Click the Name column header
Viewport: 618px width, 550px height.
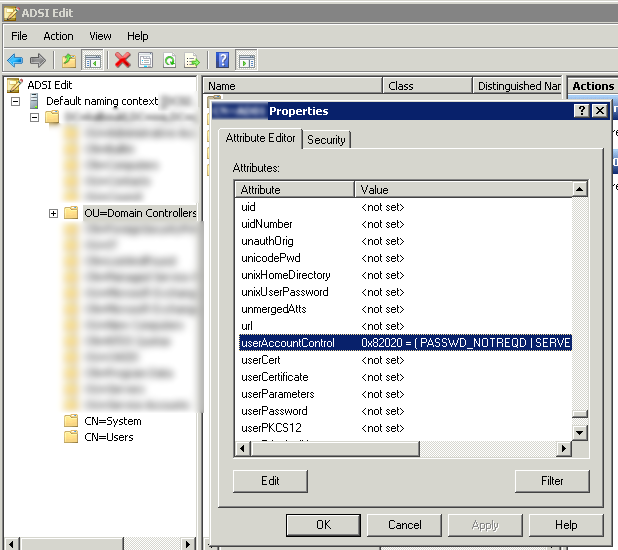click(x=292, y=86)
